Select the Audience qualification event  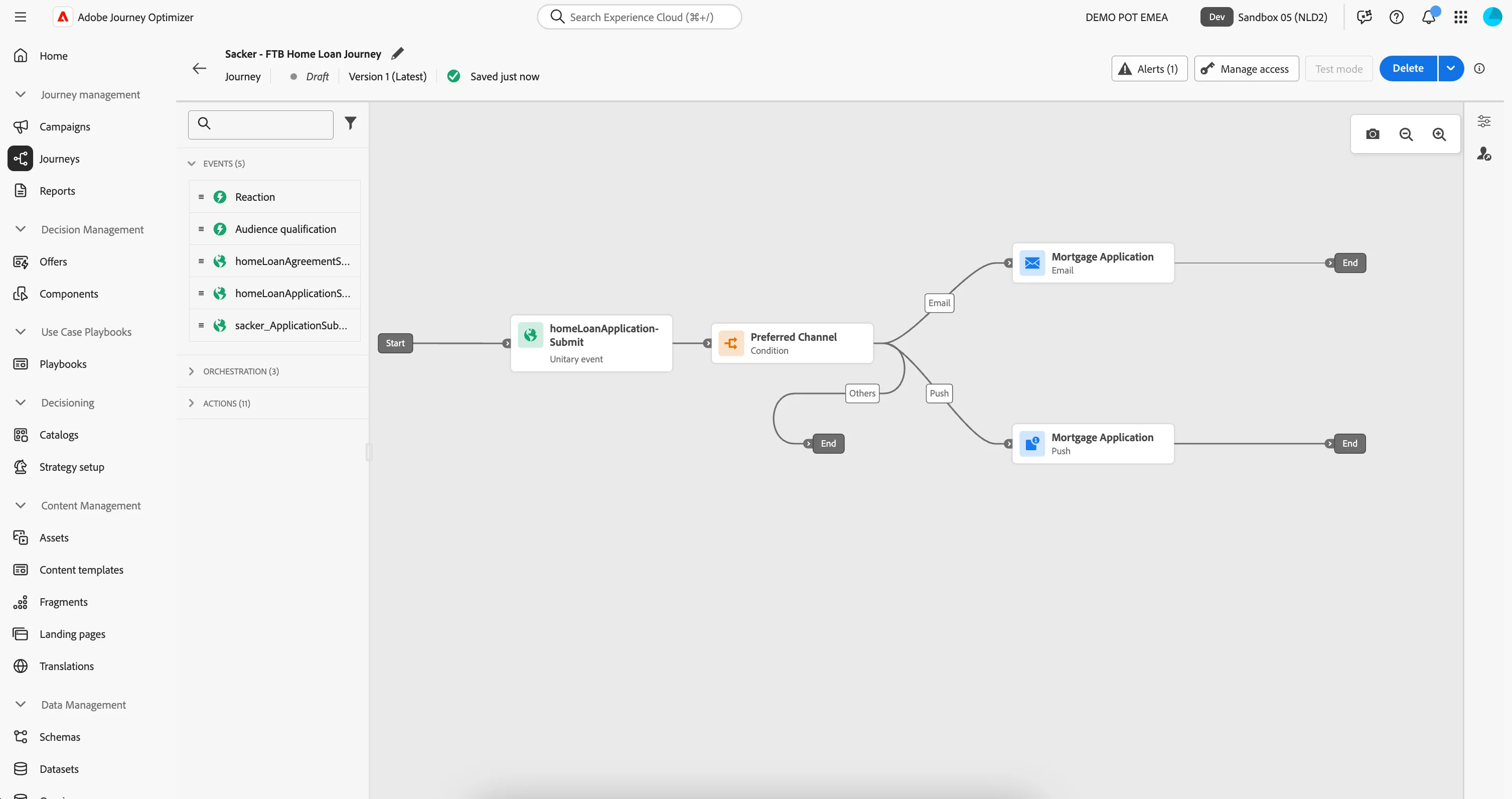tap(275, 229)
